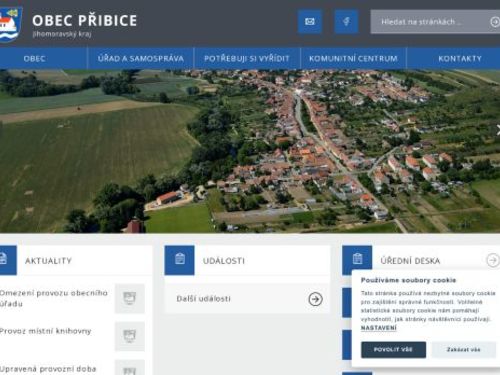
Task: Click the arrow icon beside Úřední deska
Action: pyautogui.click(x=493, y=260)
